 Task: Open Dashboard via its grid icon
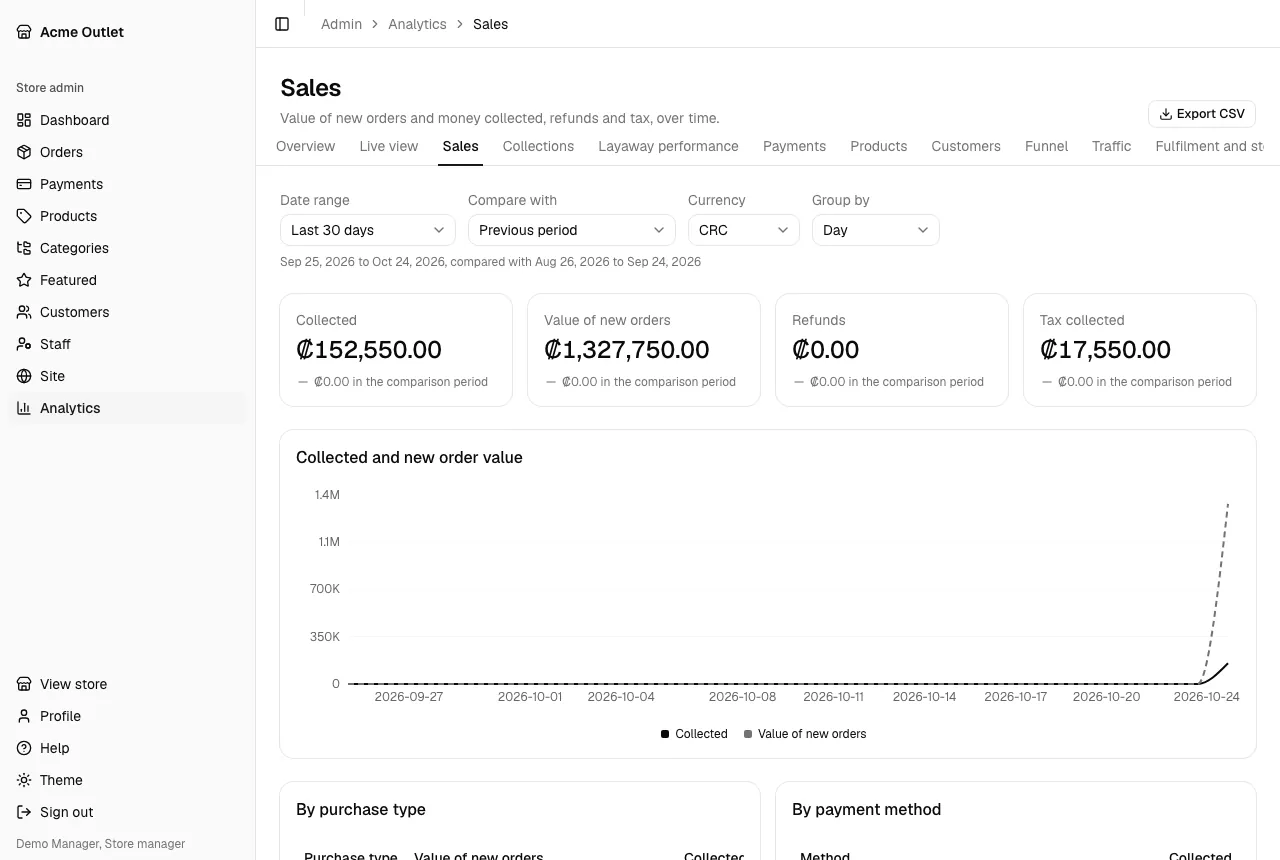(x=24, y=120)
